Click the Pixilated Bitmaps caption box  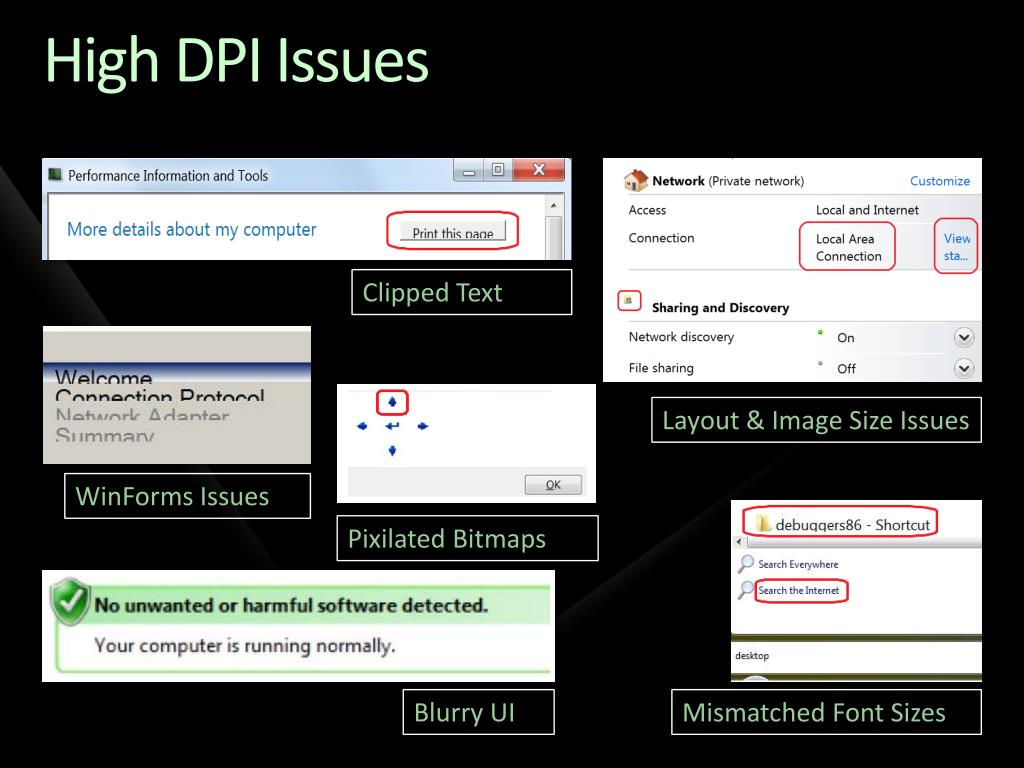(468, 538)
